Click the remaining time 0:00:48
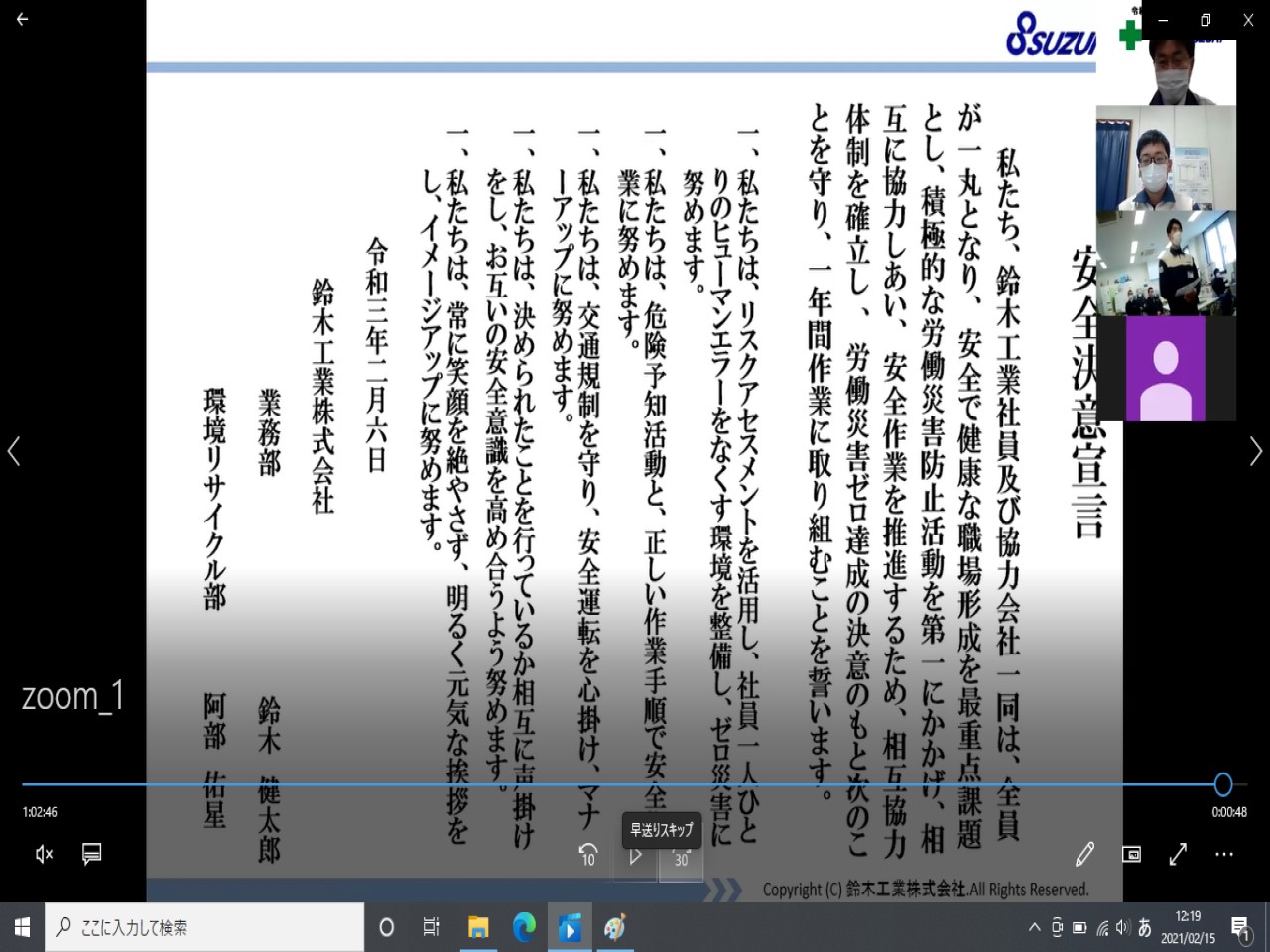Screen dimensions: 1270x952 pos(1229,812)
